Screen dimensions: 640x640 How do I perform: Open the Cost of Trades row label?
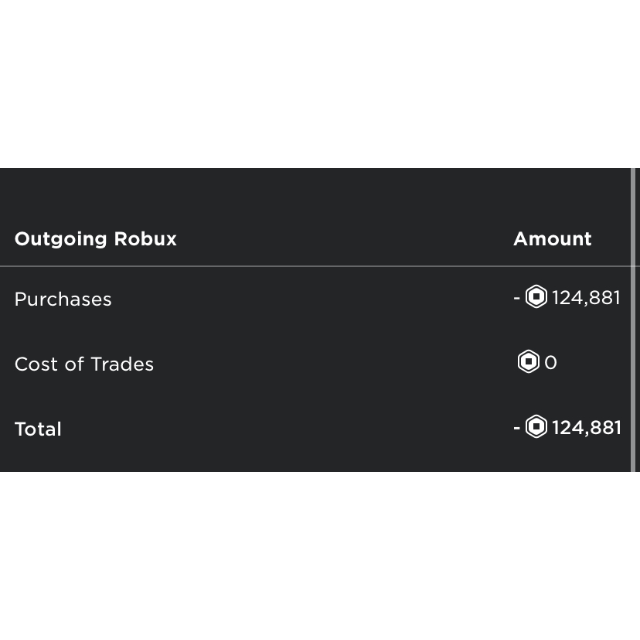[84, 364]
